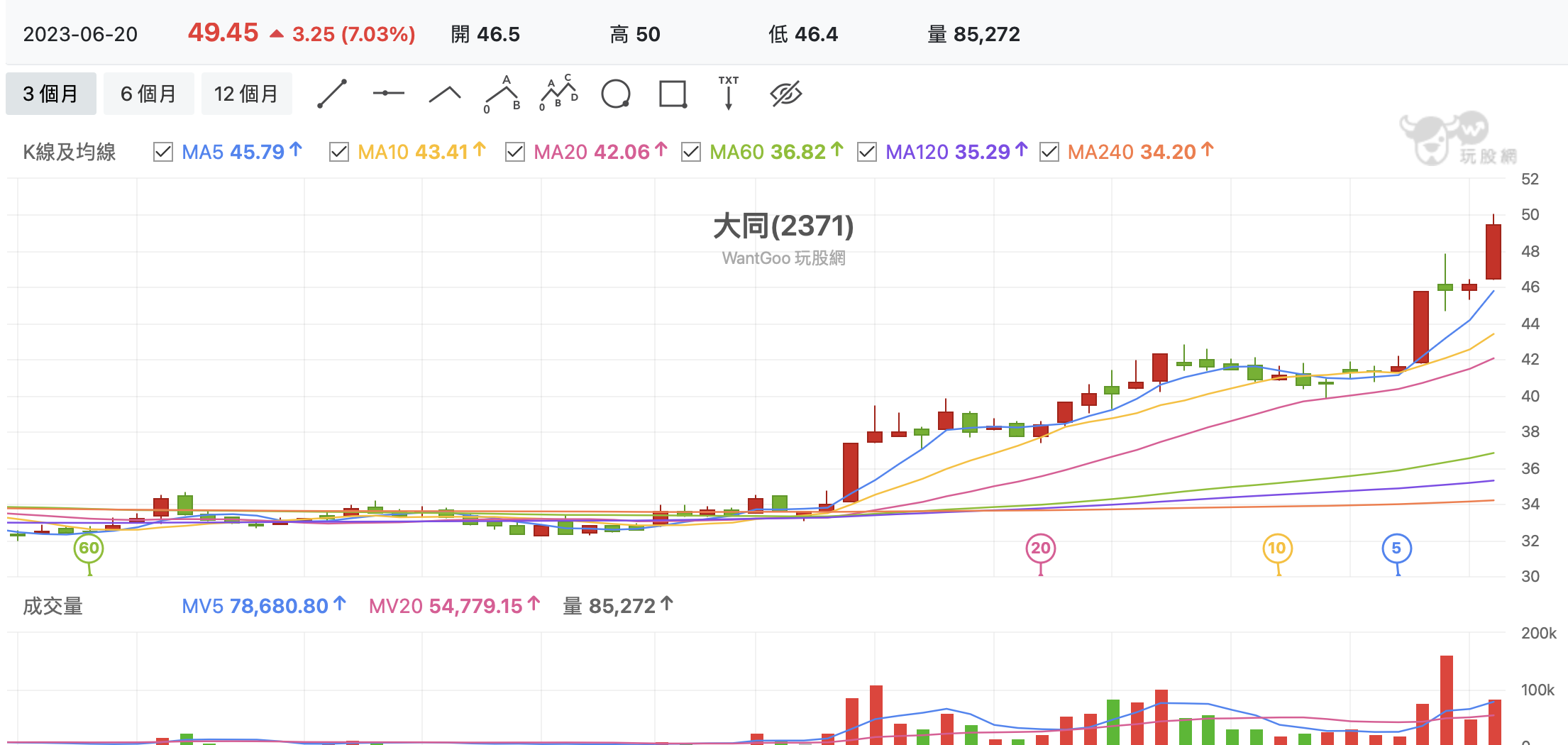The height and width of the screenshot is (745, 1568).
Task: Uncheck the MA120 moving average checkbox
Action: (867, 152)
